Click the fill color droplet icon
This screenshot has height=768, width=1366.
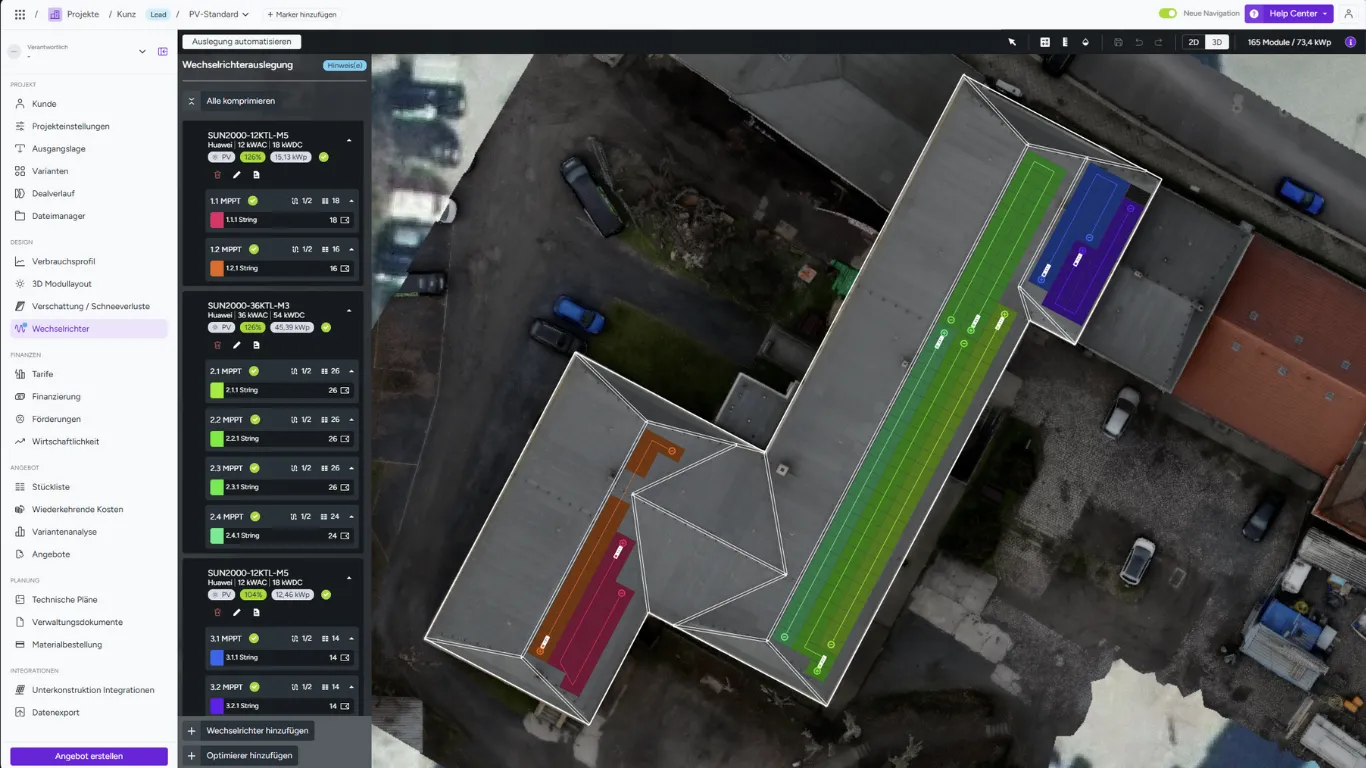pyautogui.click(x=1086, y=42)
